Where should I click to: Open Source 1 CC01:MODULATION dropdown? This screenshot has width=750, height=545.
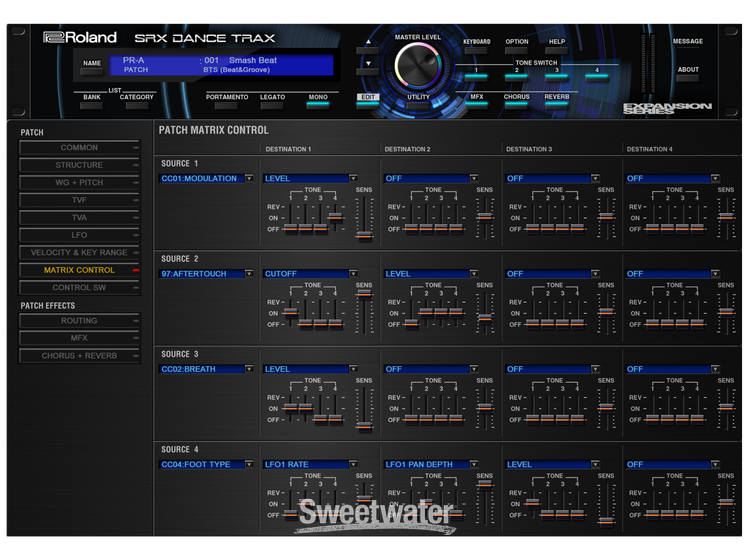[206, 178]
